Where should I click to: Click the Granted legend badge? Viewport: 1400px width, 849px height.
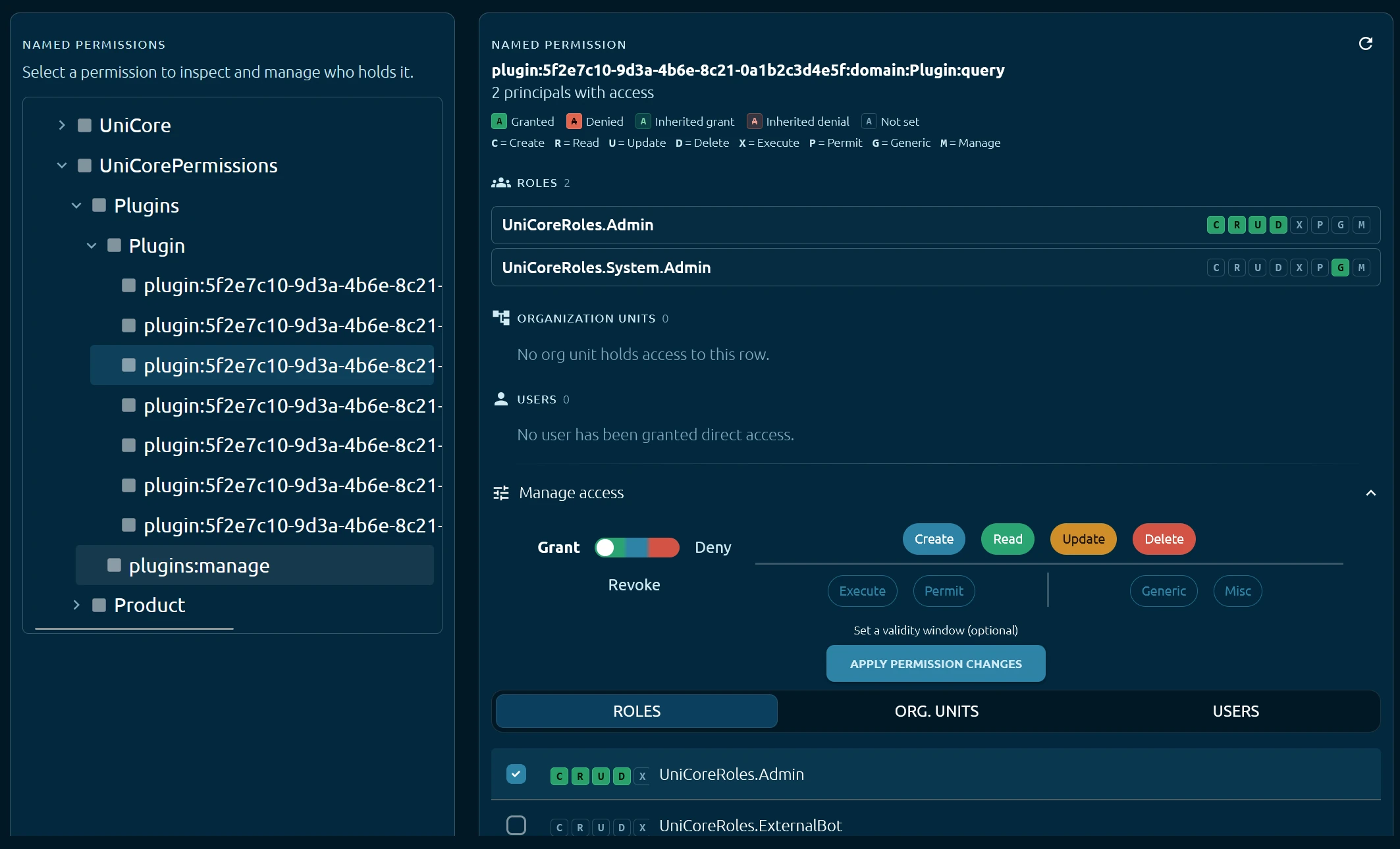(499, 122)
